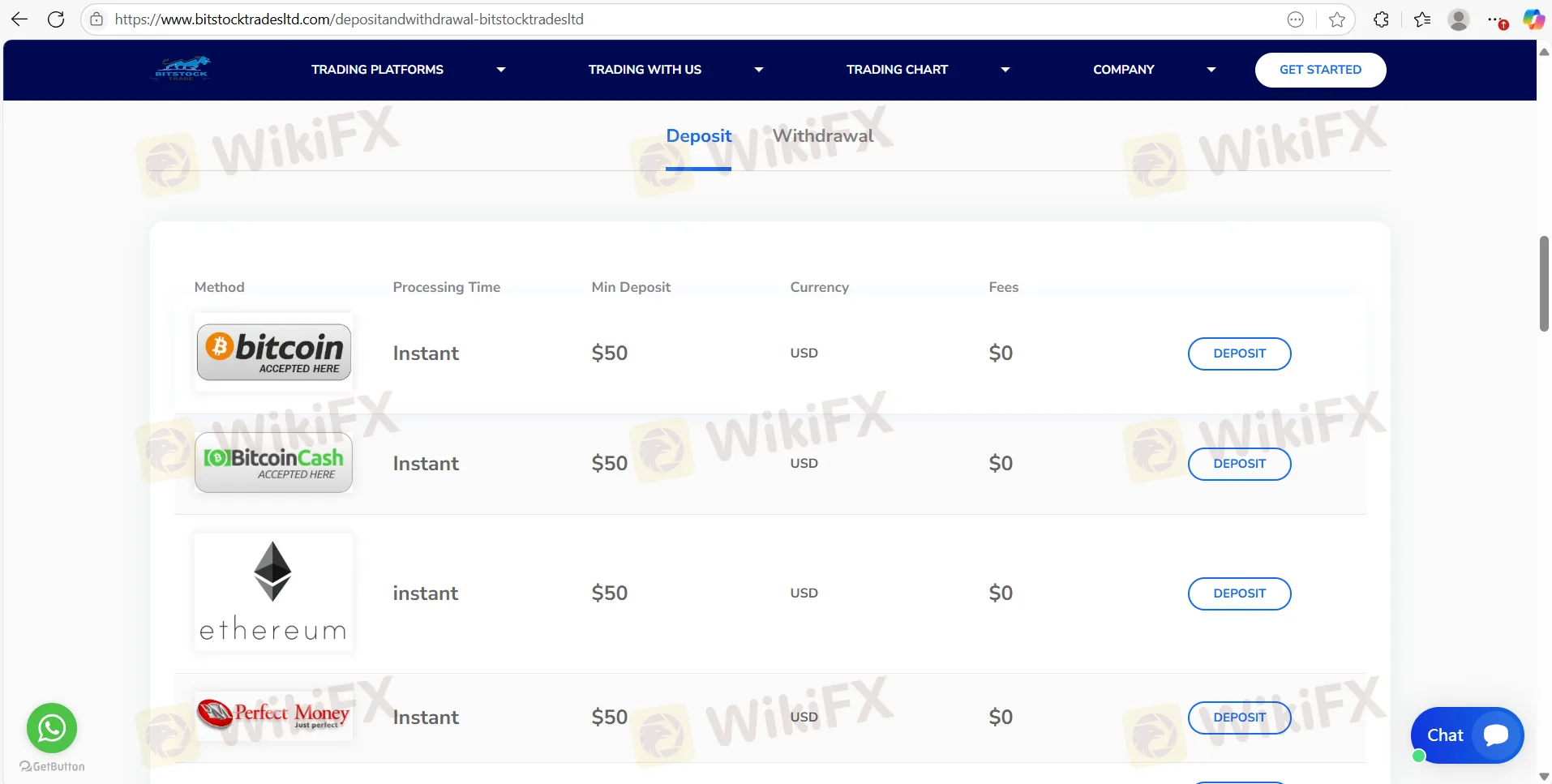This screenshot has width=1552, height=784.
Task: Reload the current page
Action: [x=56, y=19]
